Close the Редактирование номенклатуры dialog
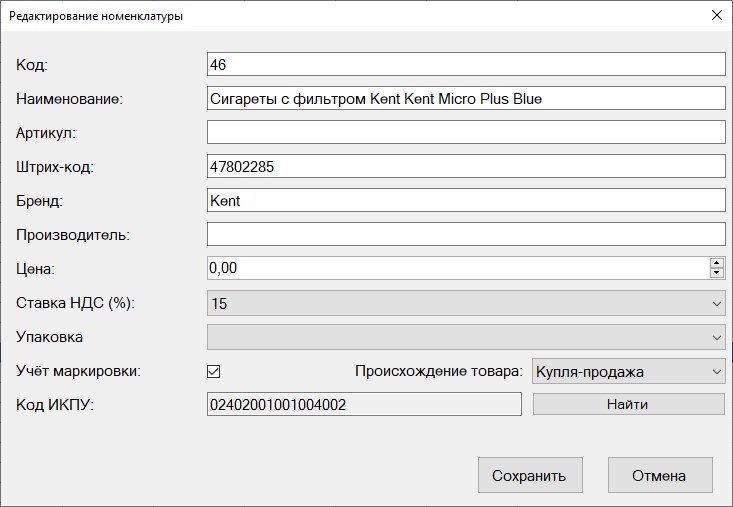 click(x=715, y=16)
